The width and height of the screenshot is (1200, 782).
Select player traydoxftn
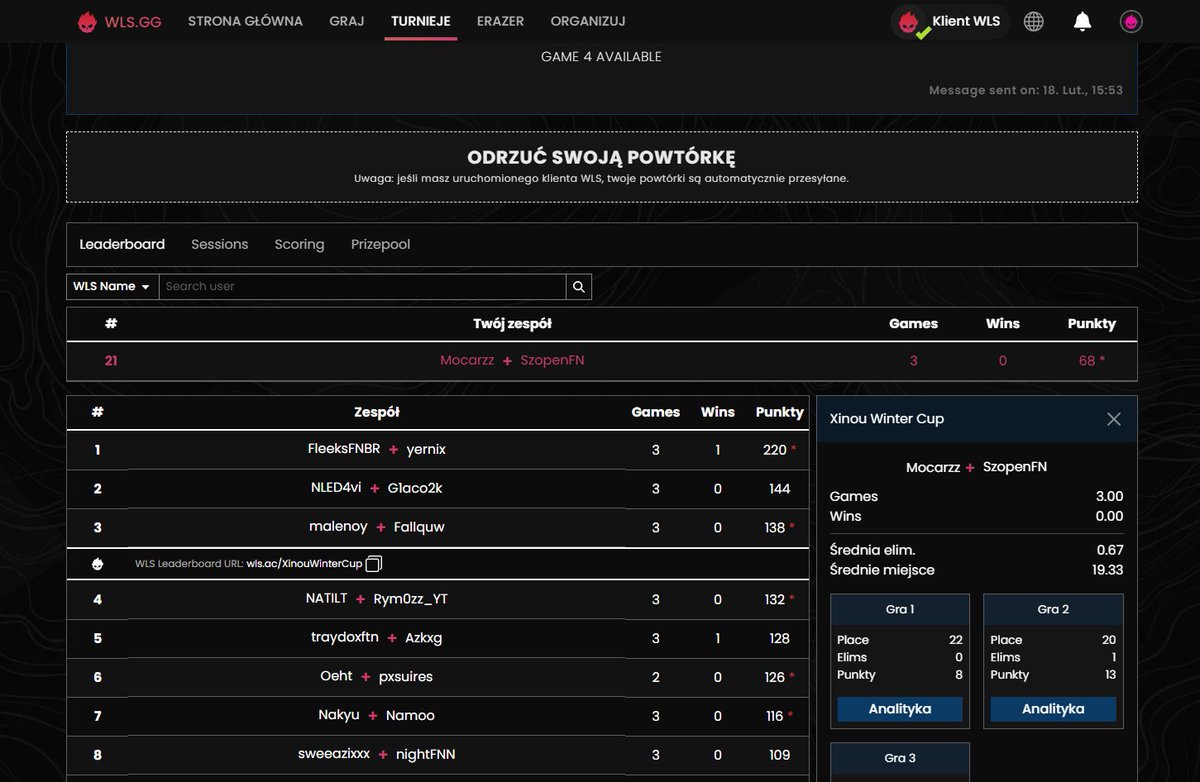click(x=345, y=638)
